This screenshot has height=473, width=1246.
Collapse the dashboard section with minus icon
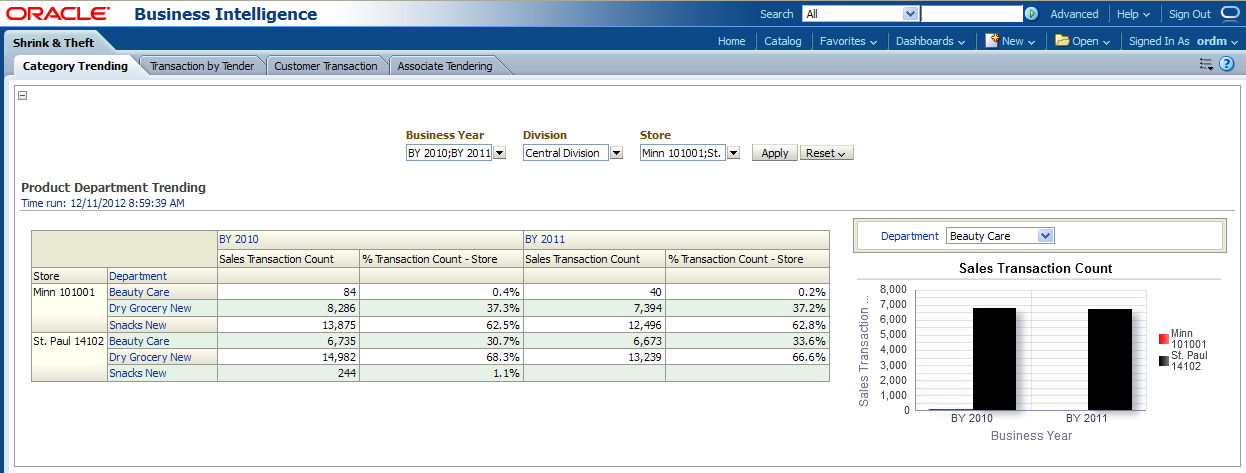[23, 96]
